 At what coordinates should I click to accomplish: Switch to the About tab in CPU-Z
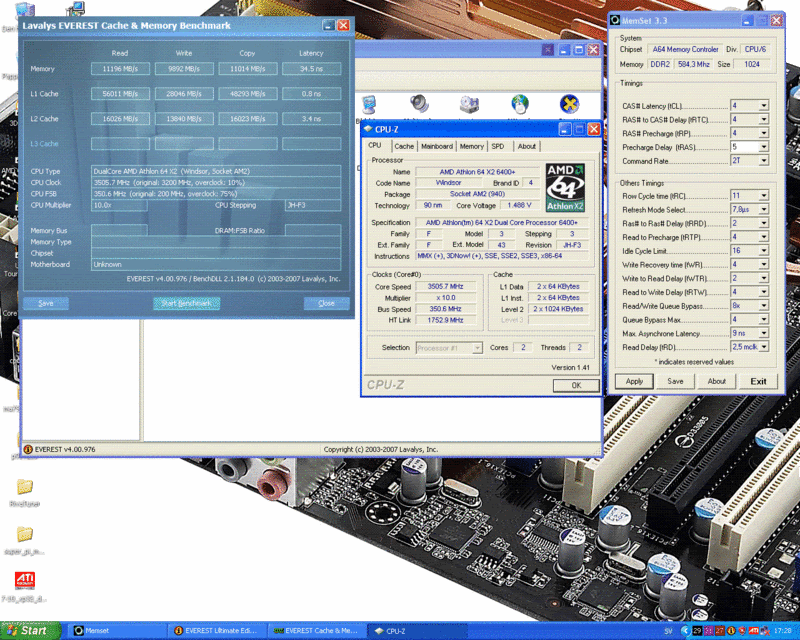point(527,146)
